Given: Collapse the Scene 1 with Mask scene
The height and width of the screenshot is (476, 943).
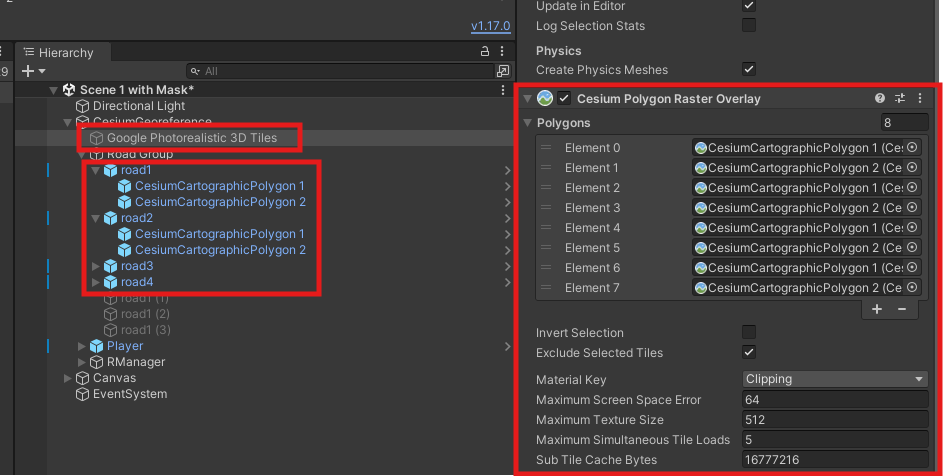Looking at the screenshot, I should (x=54, y=90).
